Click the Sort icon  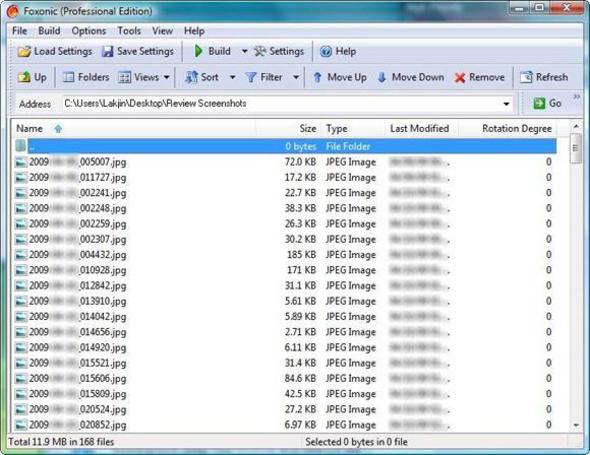tap(192, 77)
